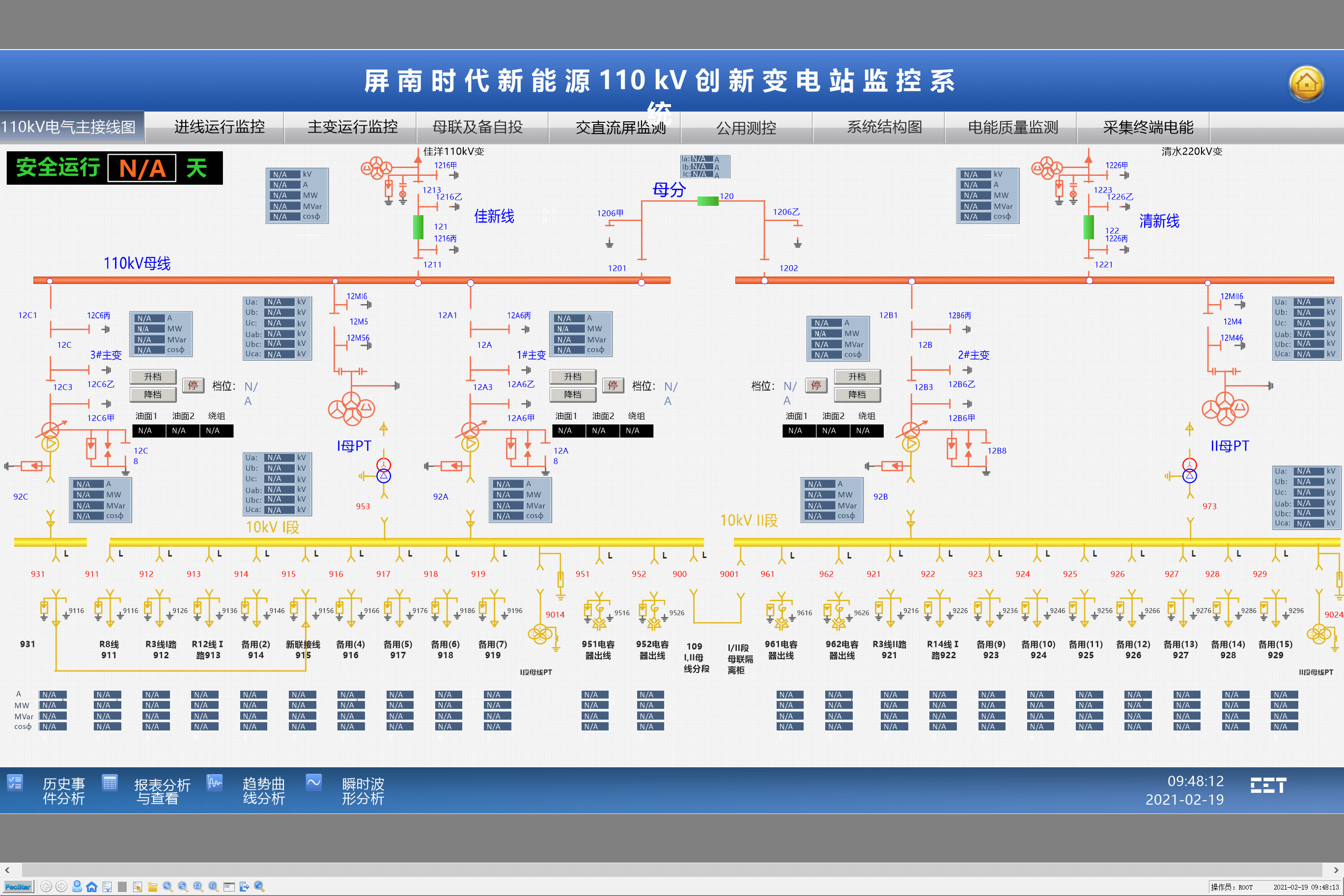The height and width of the screenshot is (896, 1344).
Task: Zoom out with the minus magnifier toolbar icon
Action: tap(183, 886)
